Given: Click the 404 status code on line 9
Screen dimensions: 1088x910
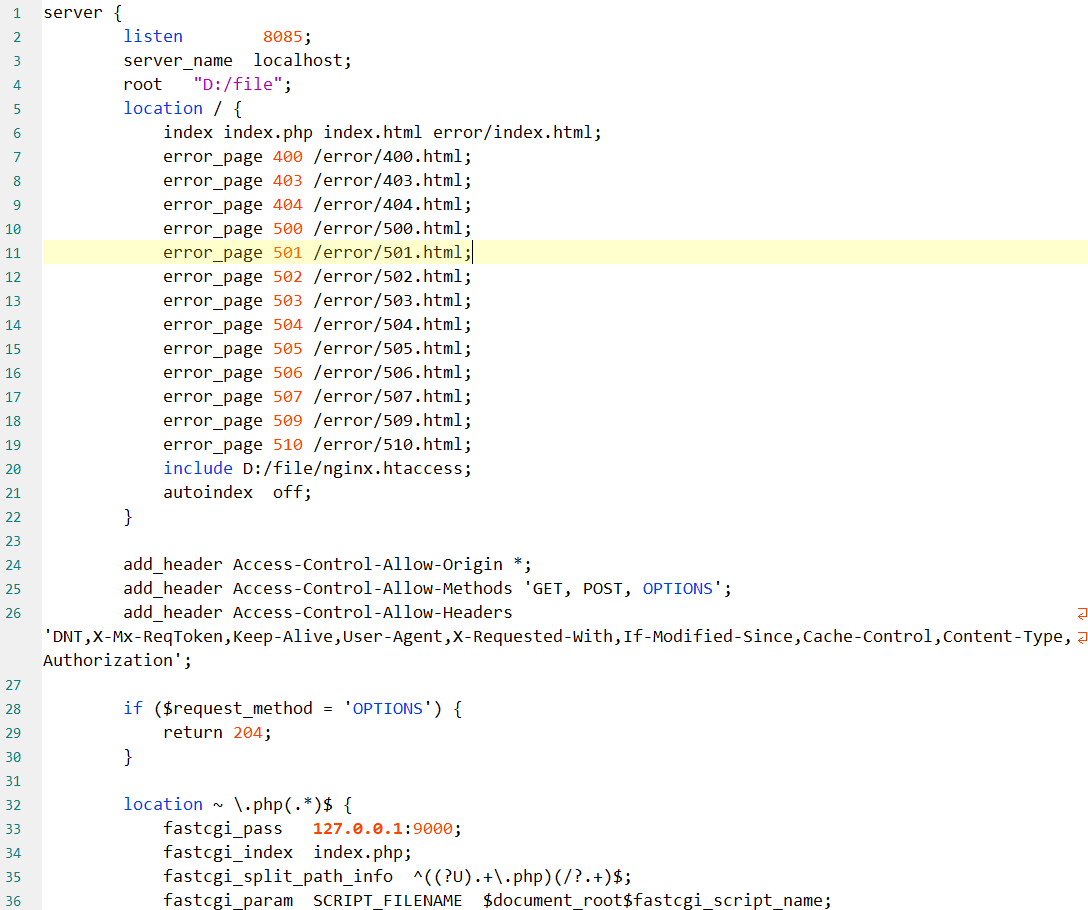Looking at the screenshot, I should click(x=287, y=204).
